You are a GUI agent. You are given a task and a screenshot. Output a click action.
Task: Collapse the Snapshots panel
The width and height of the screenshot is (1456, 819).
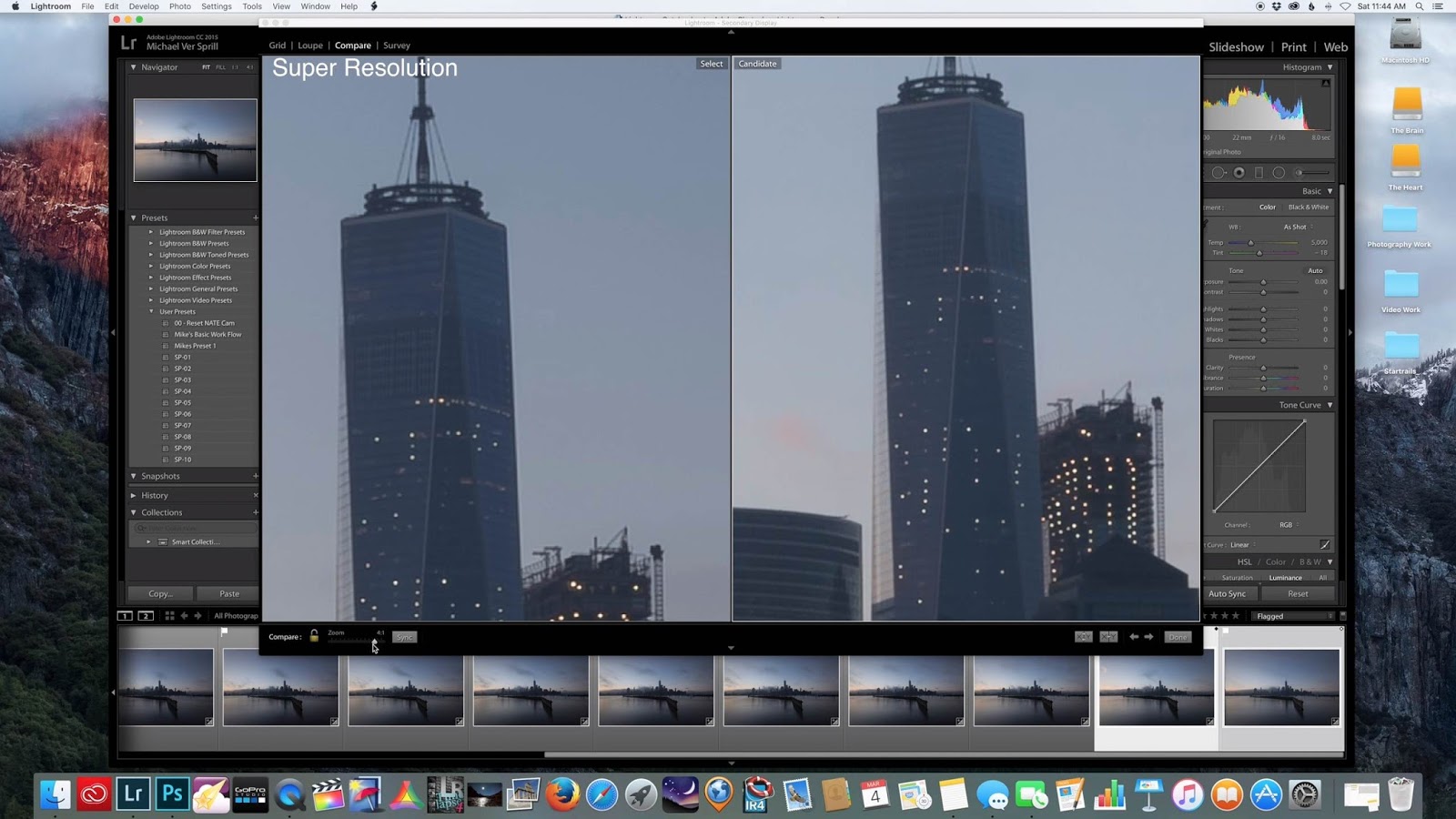(x=133, y=476)
